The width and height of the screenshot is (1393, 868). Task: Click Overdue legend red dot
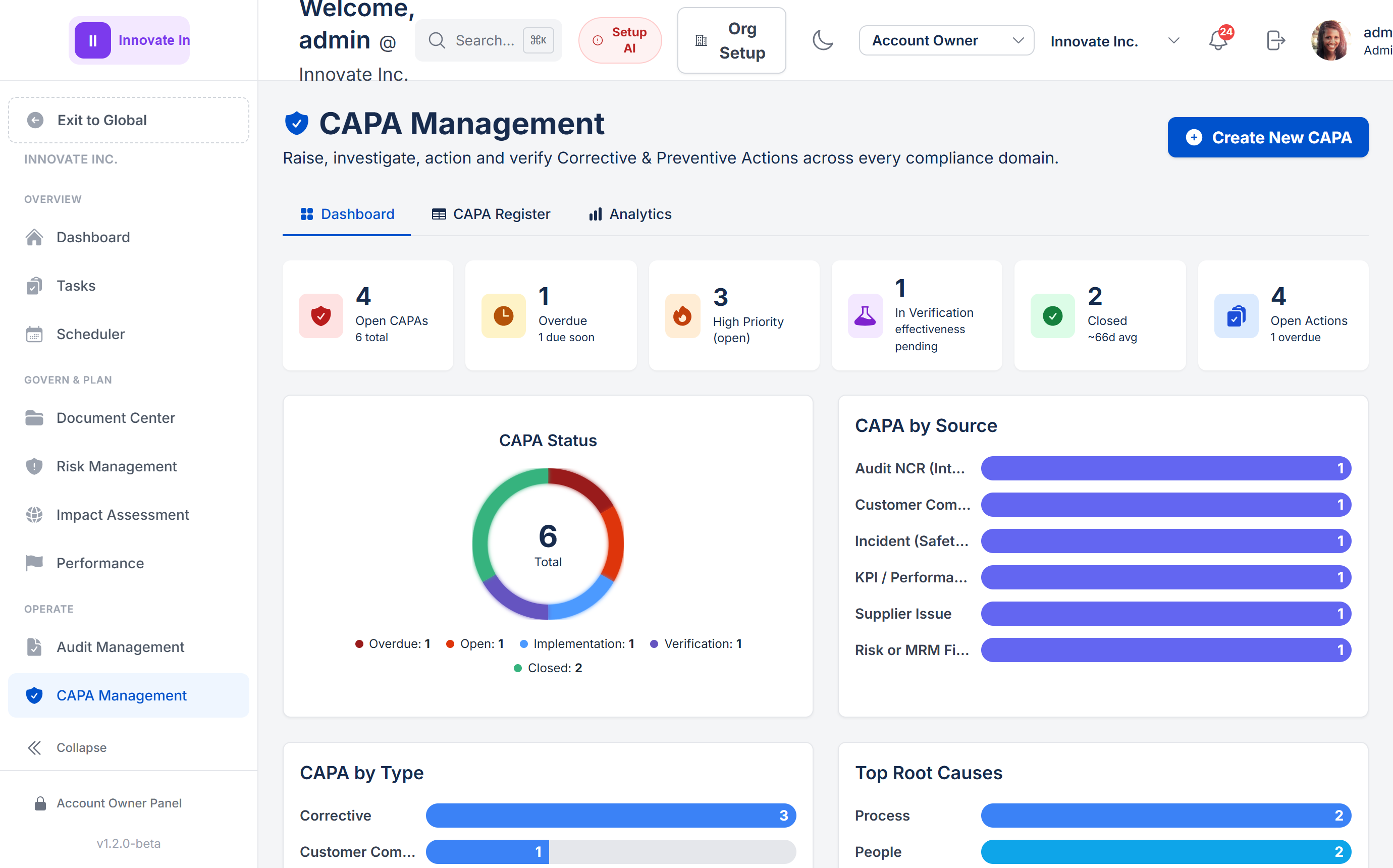click(x=359, y=644)
